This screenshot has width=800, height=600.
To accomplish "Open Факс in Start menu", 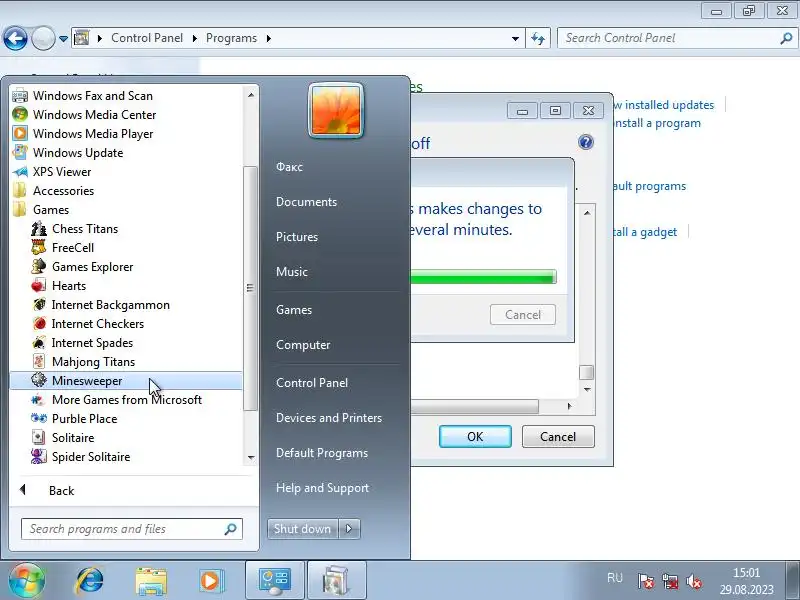I will point(289,166).
